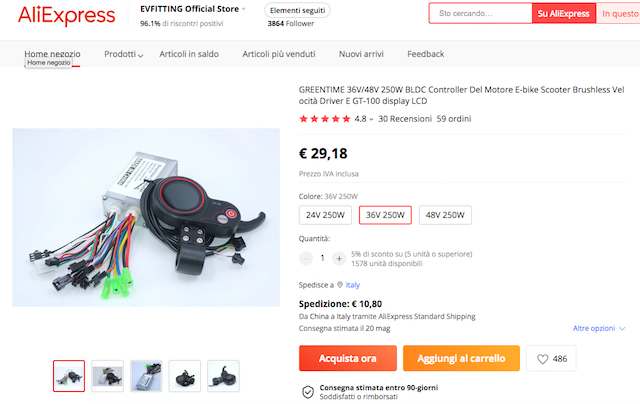
Task: Click Aggiungi al carrello button
Action: tap(461, 358)
